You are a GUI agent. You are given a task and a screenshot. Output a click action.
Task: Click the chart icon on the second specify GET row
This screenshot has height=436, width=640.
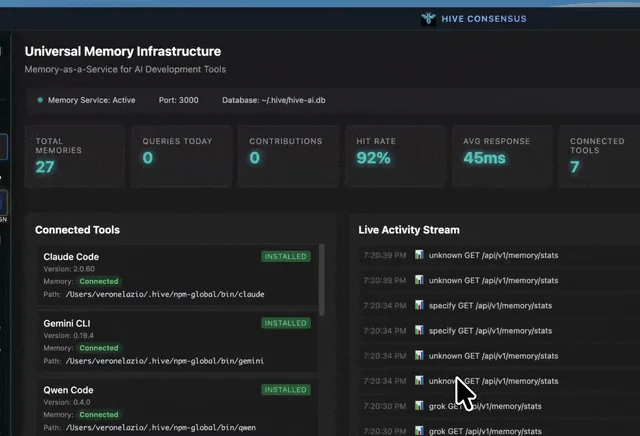(x=419, y=330)
